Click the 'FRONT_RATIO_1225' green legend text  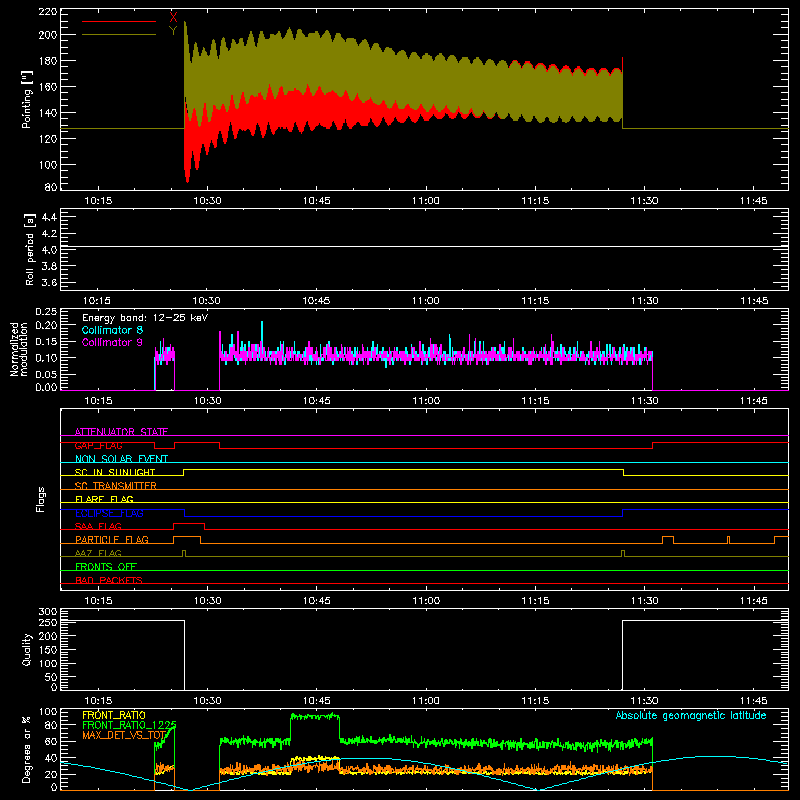point(130,725)
